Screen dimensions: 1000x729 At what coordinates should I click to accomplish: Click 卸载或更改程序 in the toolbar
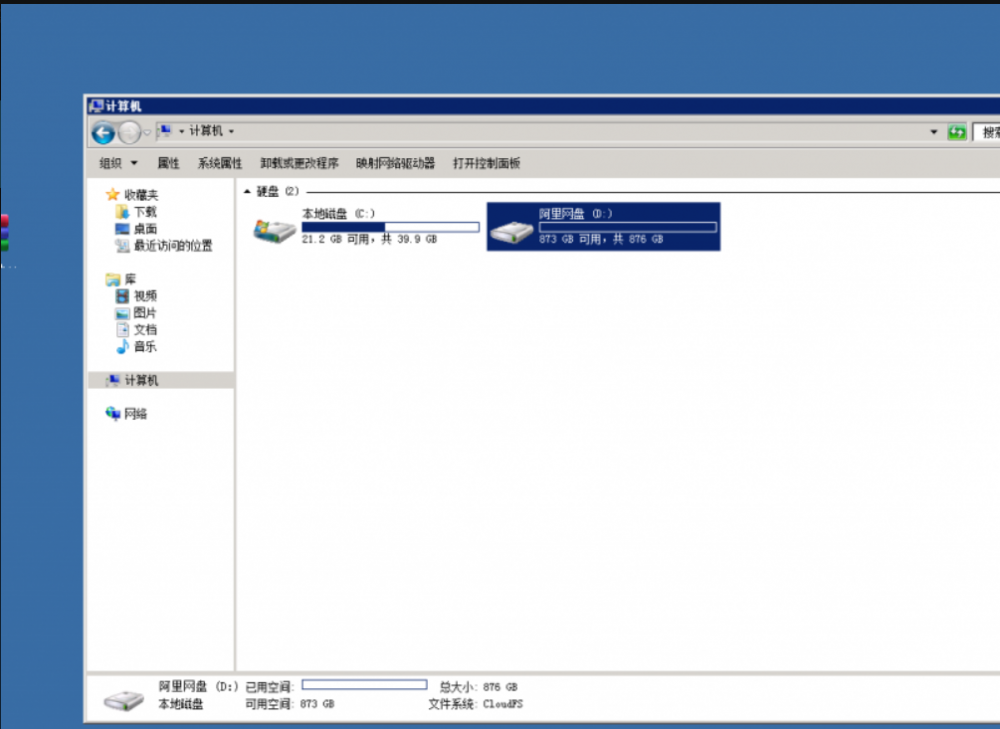pos(299,162)
